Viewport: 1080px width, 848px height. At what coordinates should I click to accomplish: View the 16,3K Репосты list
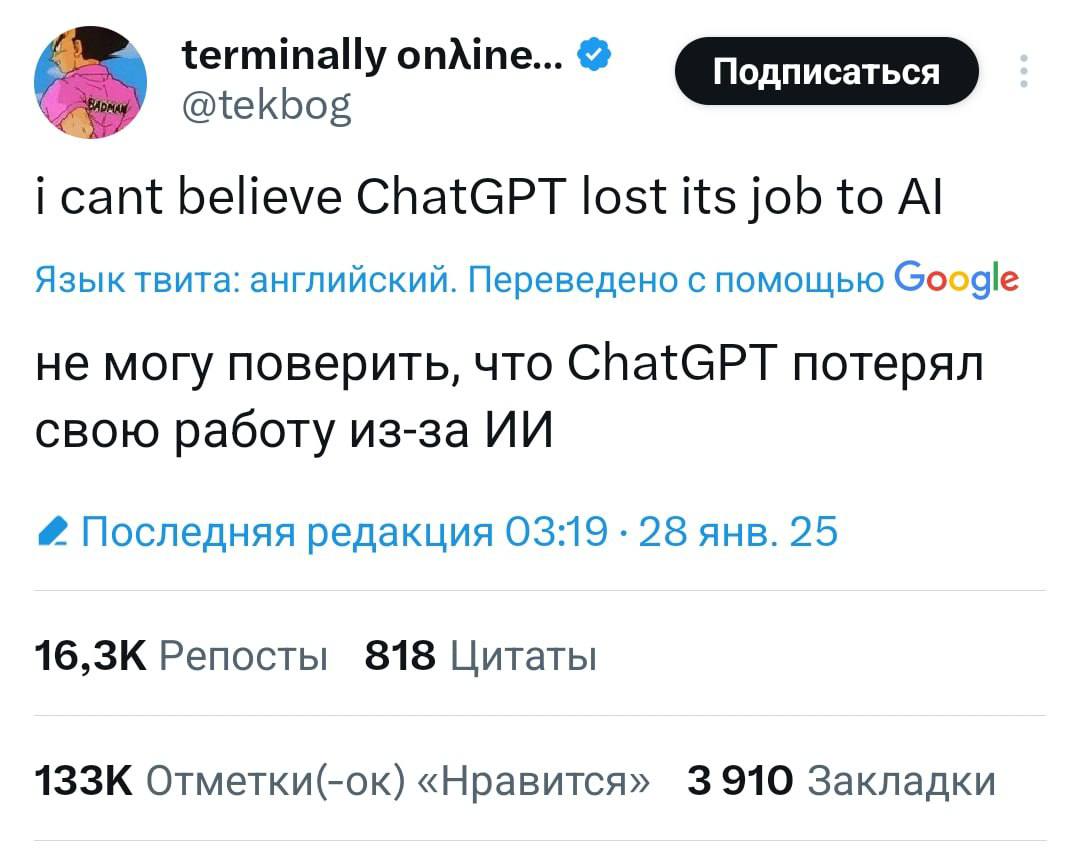pyautogui.click(x=181, y=656)
